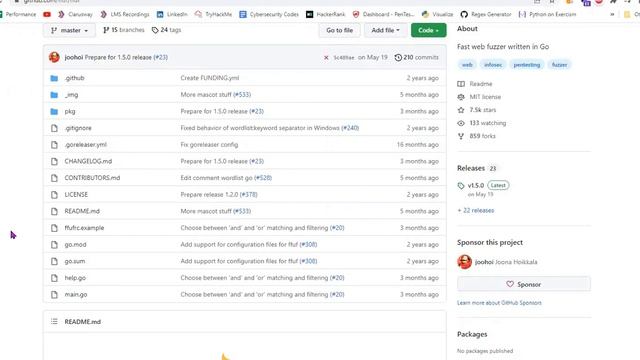Viewport: 640px width, 360px height.
Task: Open the MIT license link
Action: [479, 97]
